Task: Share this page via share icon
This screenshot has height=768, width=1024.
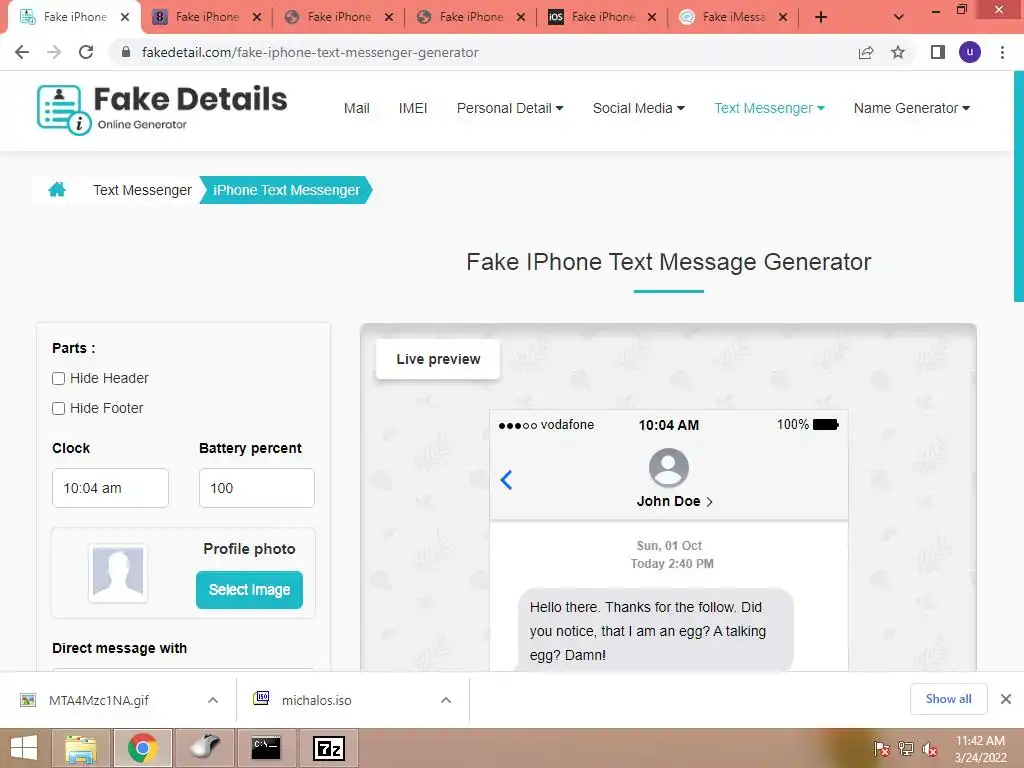Action: (x=865, y=52)
